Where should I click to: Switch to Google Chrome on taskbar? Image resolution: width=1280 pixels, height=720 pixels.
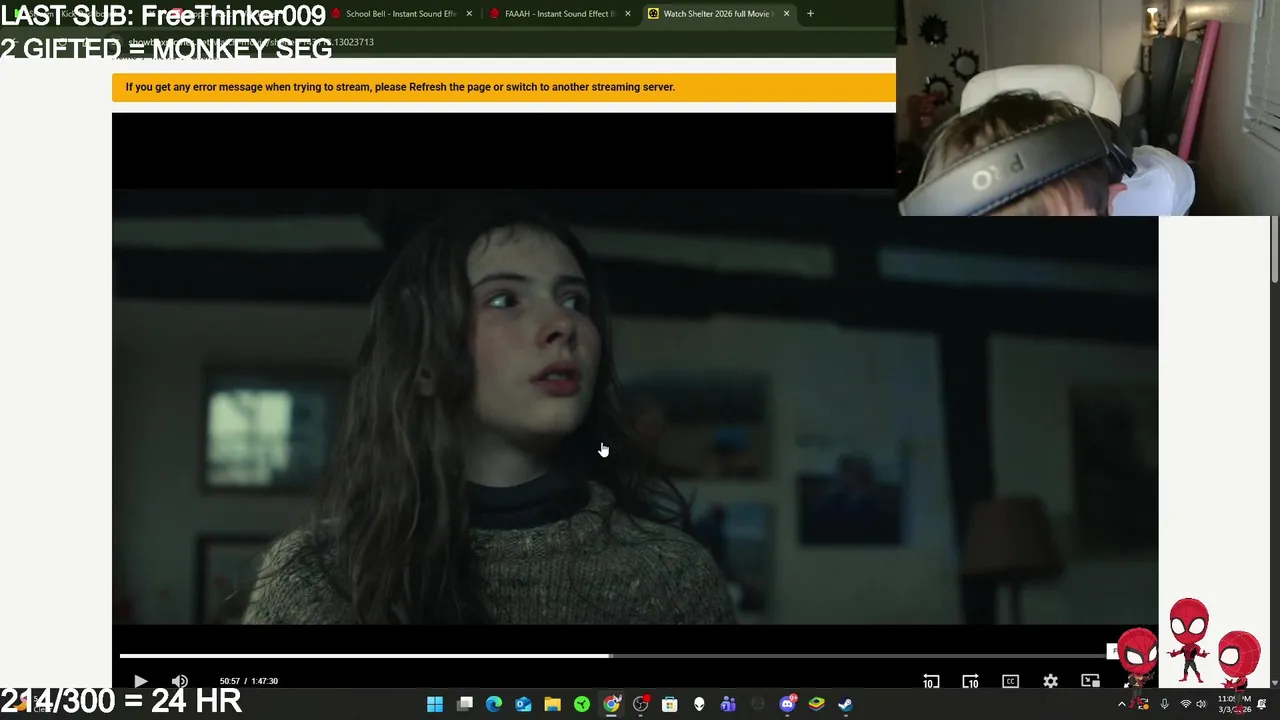[611, 705]
